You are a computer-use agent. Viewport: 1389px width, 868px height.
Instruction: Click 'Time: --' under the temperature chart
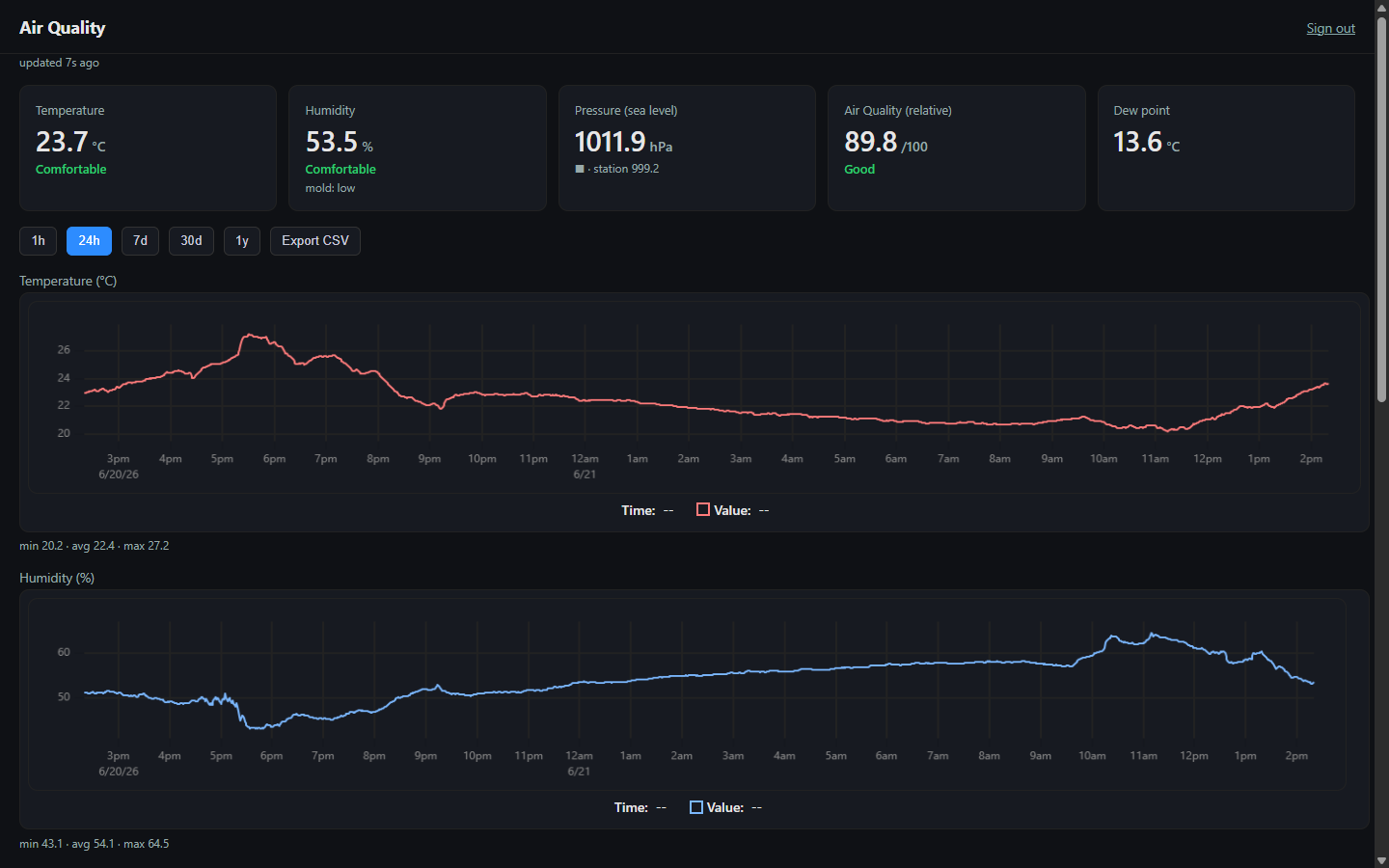(647, 510)
